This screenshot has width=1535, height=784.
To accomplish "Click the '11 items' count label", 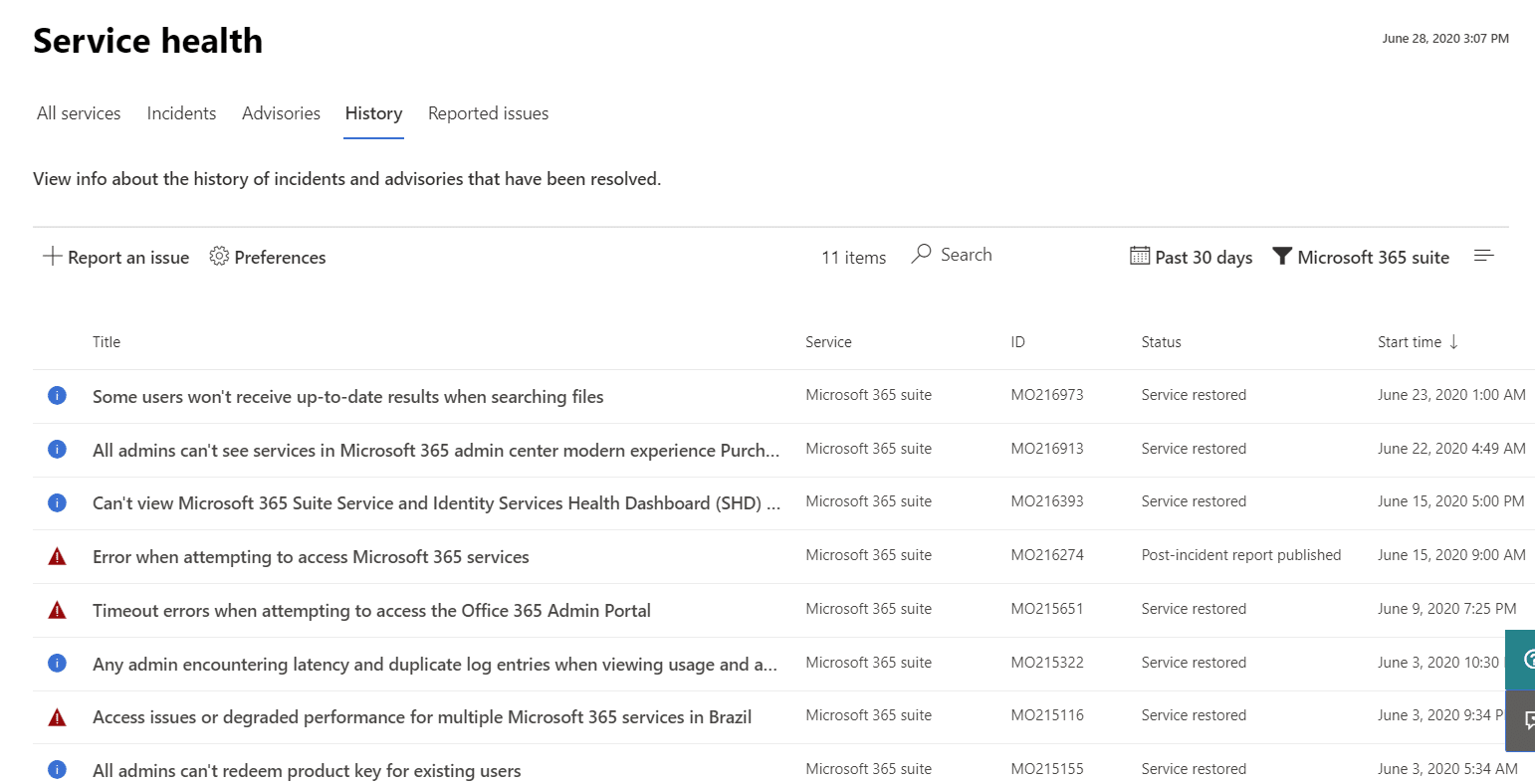I will pos(853,258).
